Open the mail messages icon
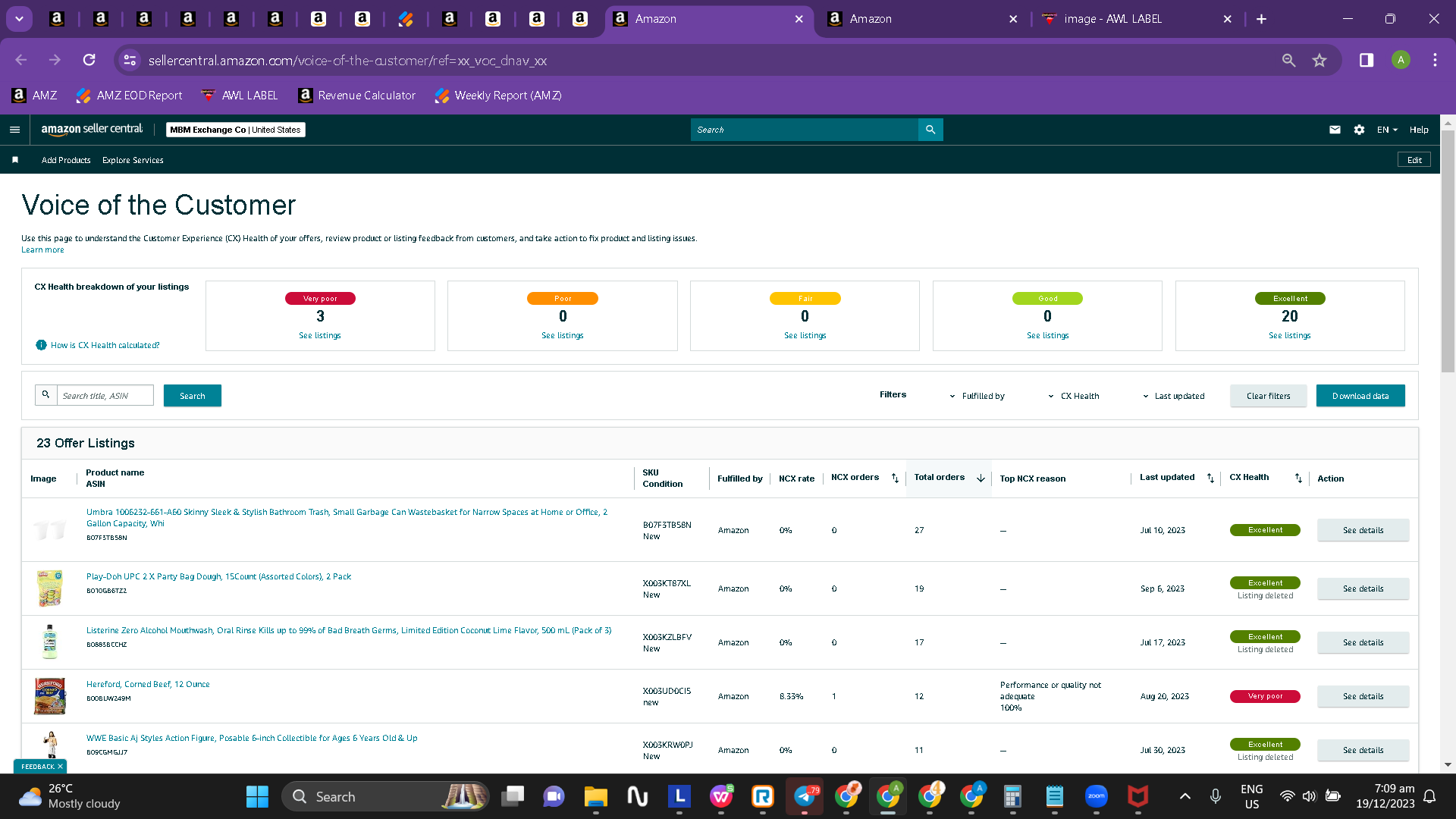 (1335, 130)
